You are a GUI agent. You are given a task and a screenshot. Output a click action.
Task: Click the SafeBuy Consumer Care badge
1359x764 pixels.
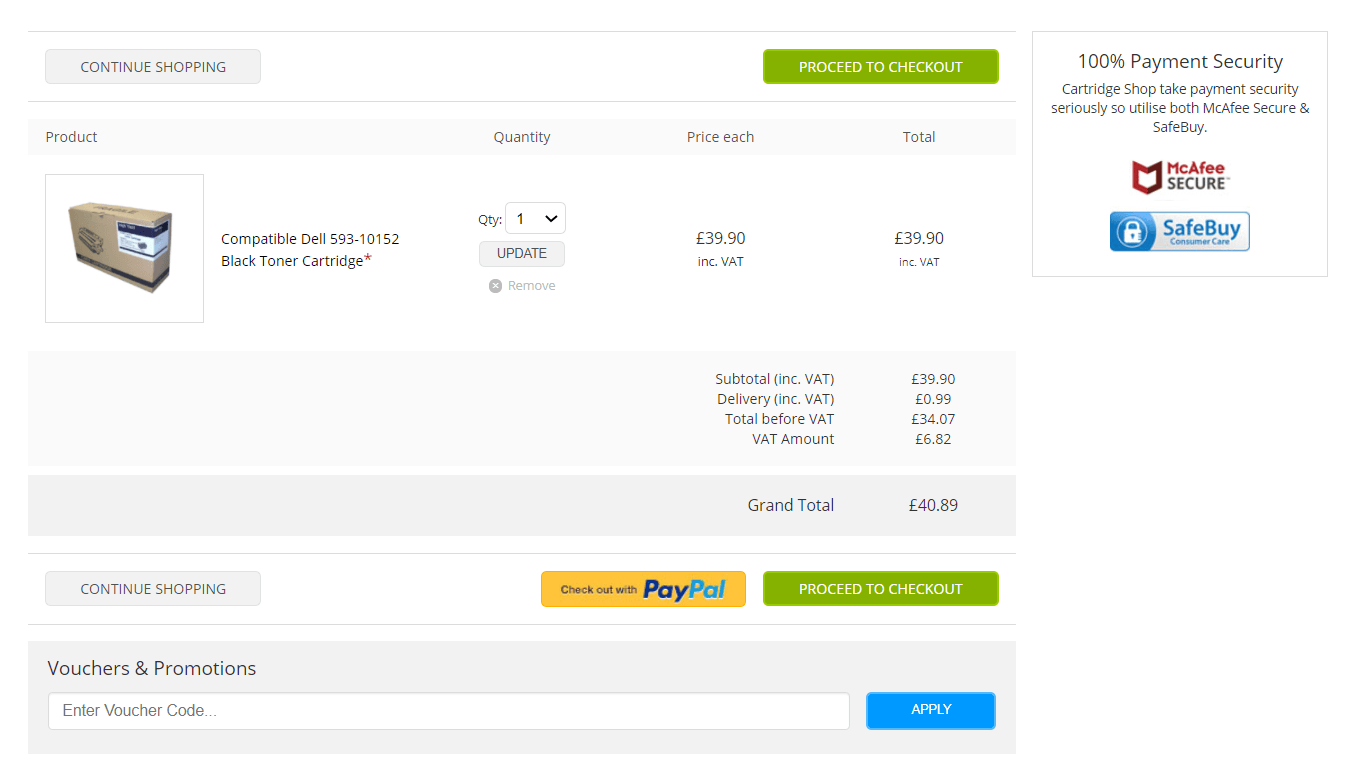(x=1180, y=231)
